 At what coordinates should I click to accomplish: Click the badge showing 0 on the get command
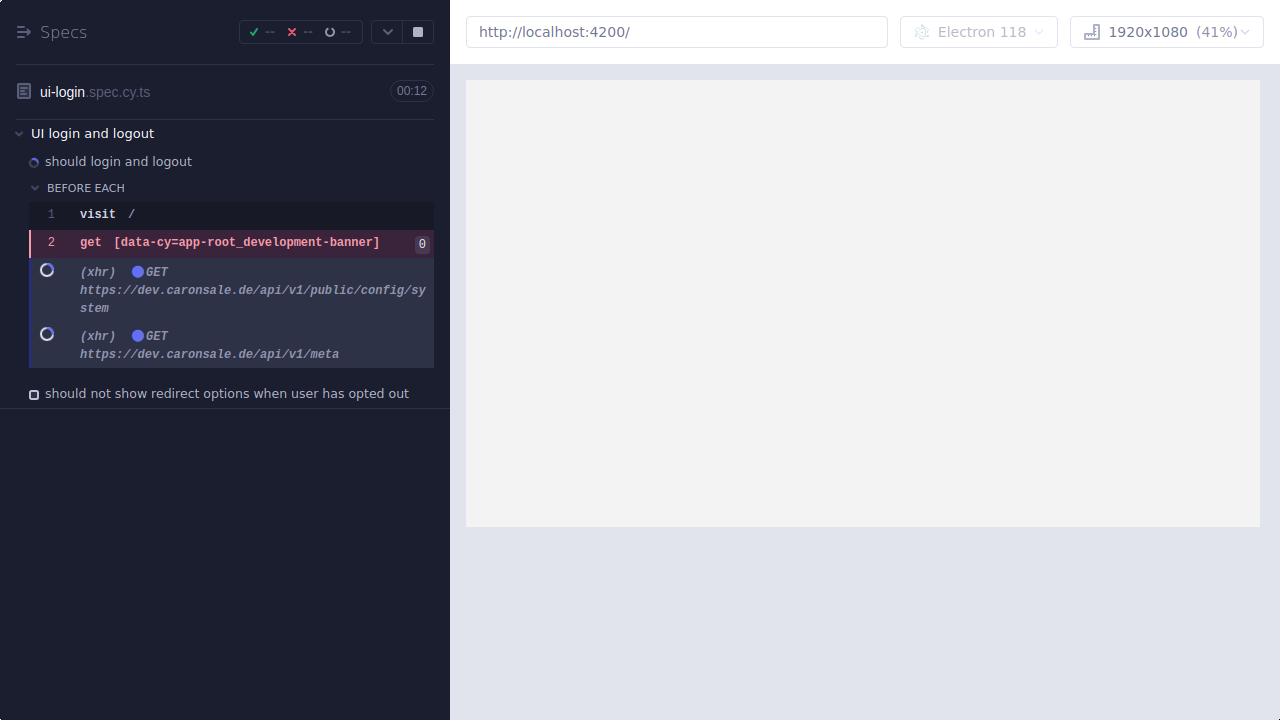click(x=422, y=243)
